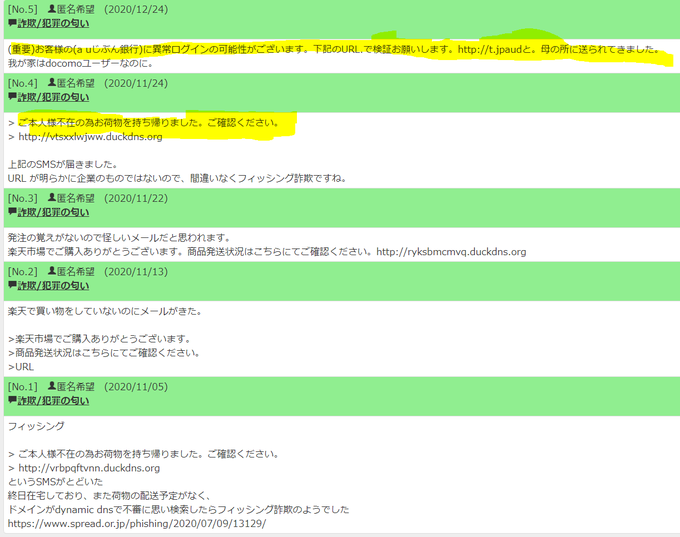680x537 pixels.
Task: Click the date (2020/11/05)
Action: coord(136,387)
